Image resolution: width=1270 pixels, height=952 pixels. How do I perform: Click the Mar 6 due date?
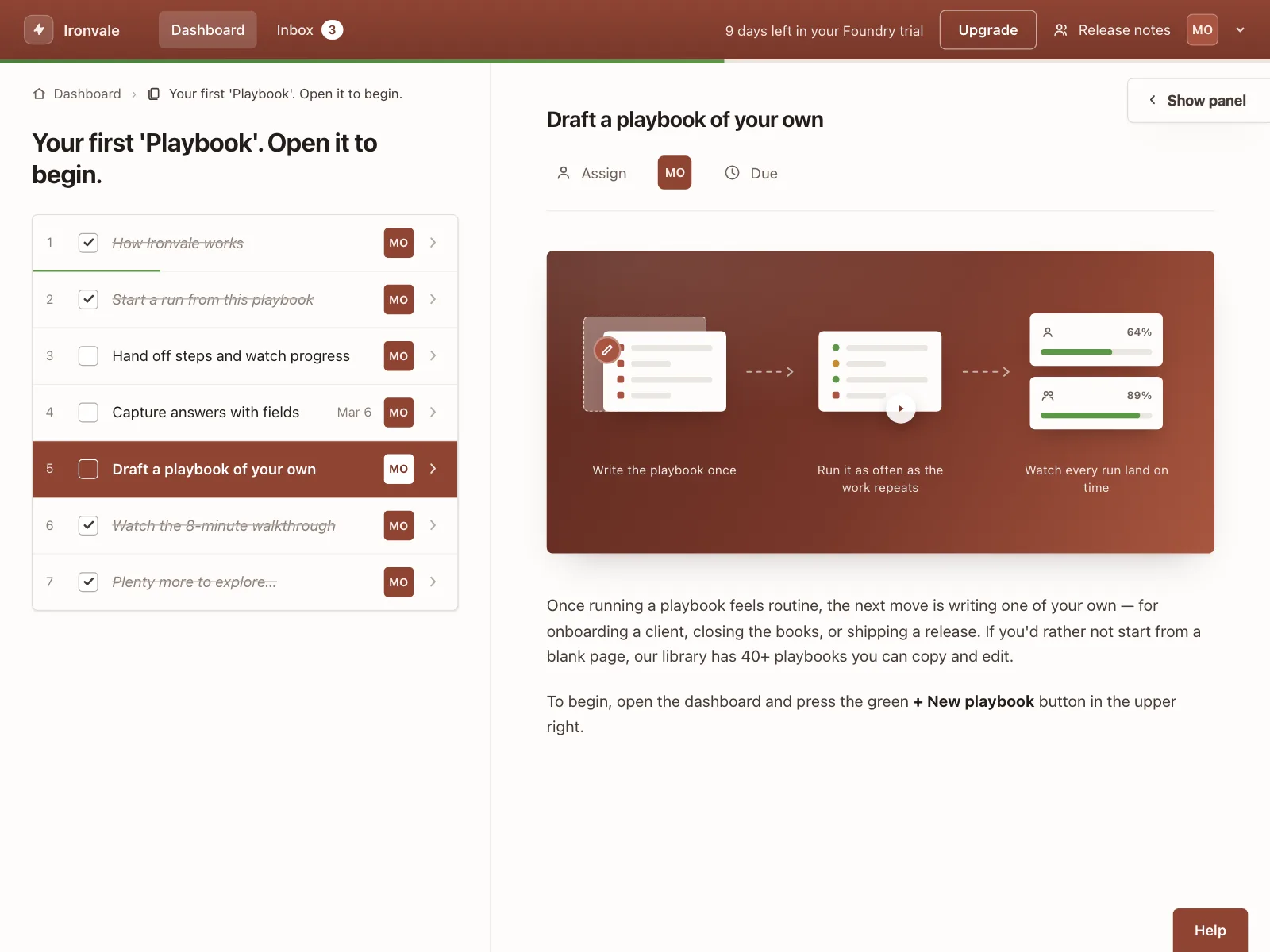(354, 413)
